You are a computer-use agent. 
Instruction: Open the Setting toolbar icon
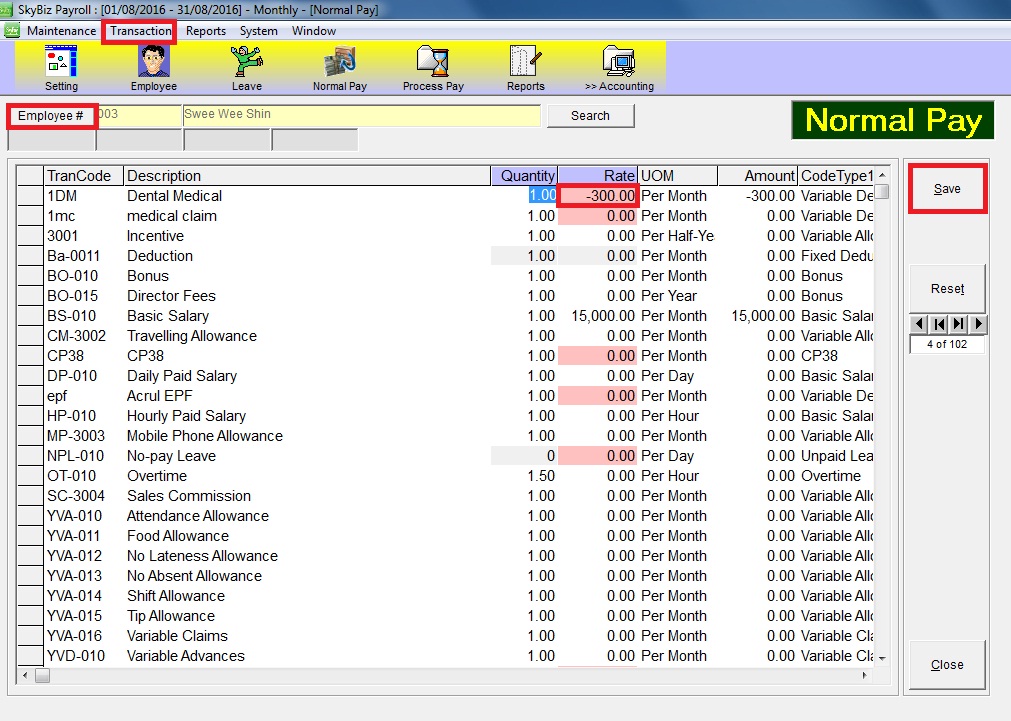tap(61, 66)
